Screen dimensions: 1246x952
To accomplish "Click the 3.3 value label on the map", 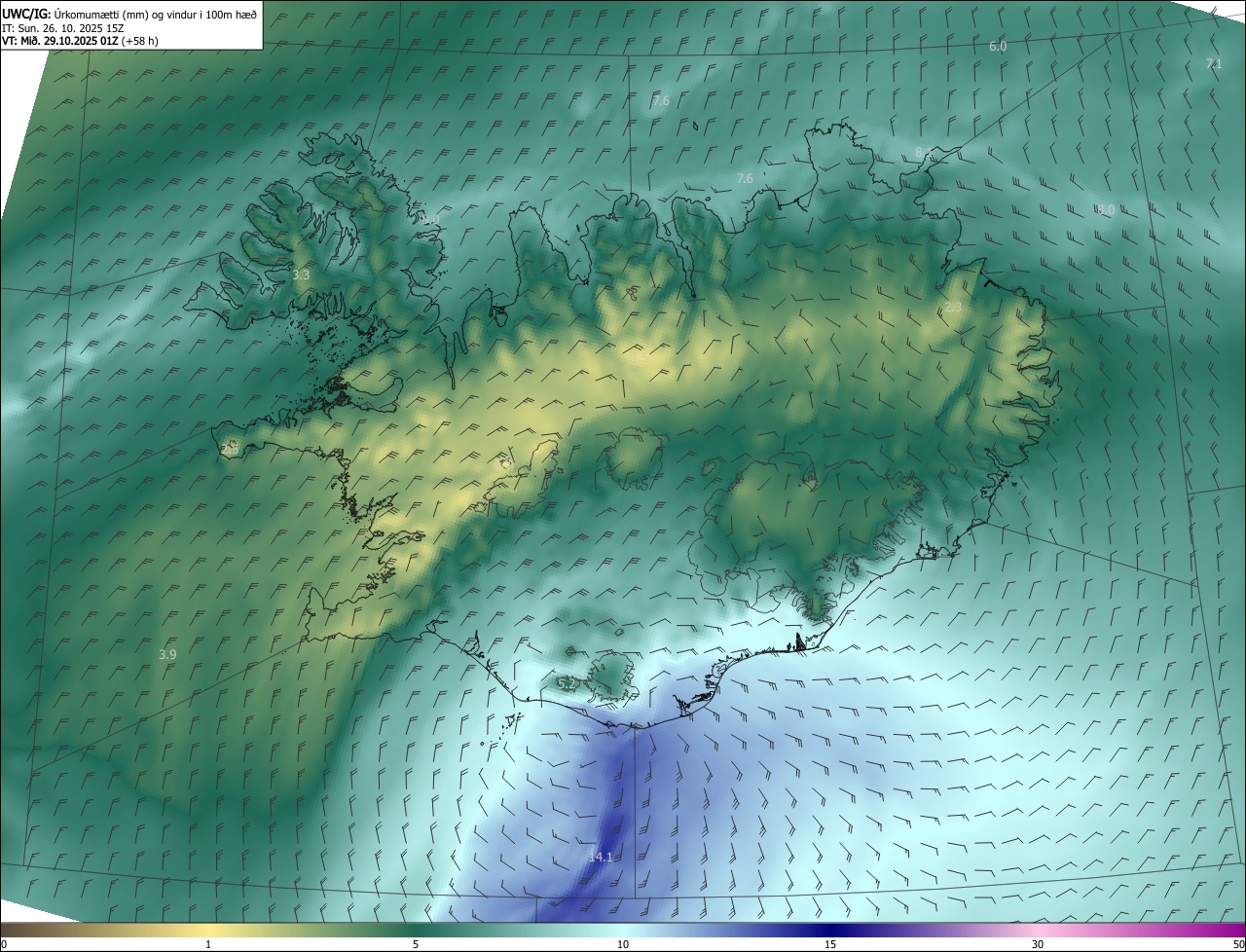I will tap(301, 275).
